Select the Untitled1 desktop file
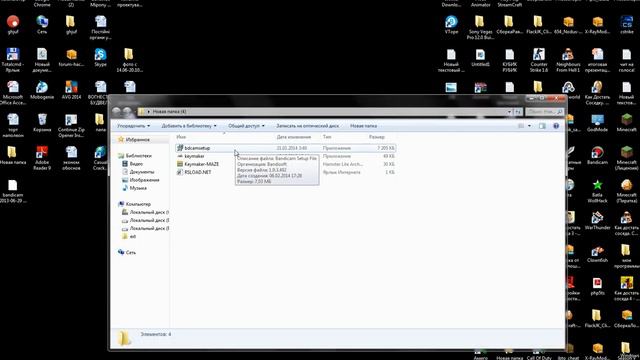The width and height of the screenshot is (640, 360). pos(480,57)
